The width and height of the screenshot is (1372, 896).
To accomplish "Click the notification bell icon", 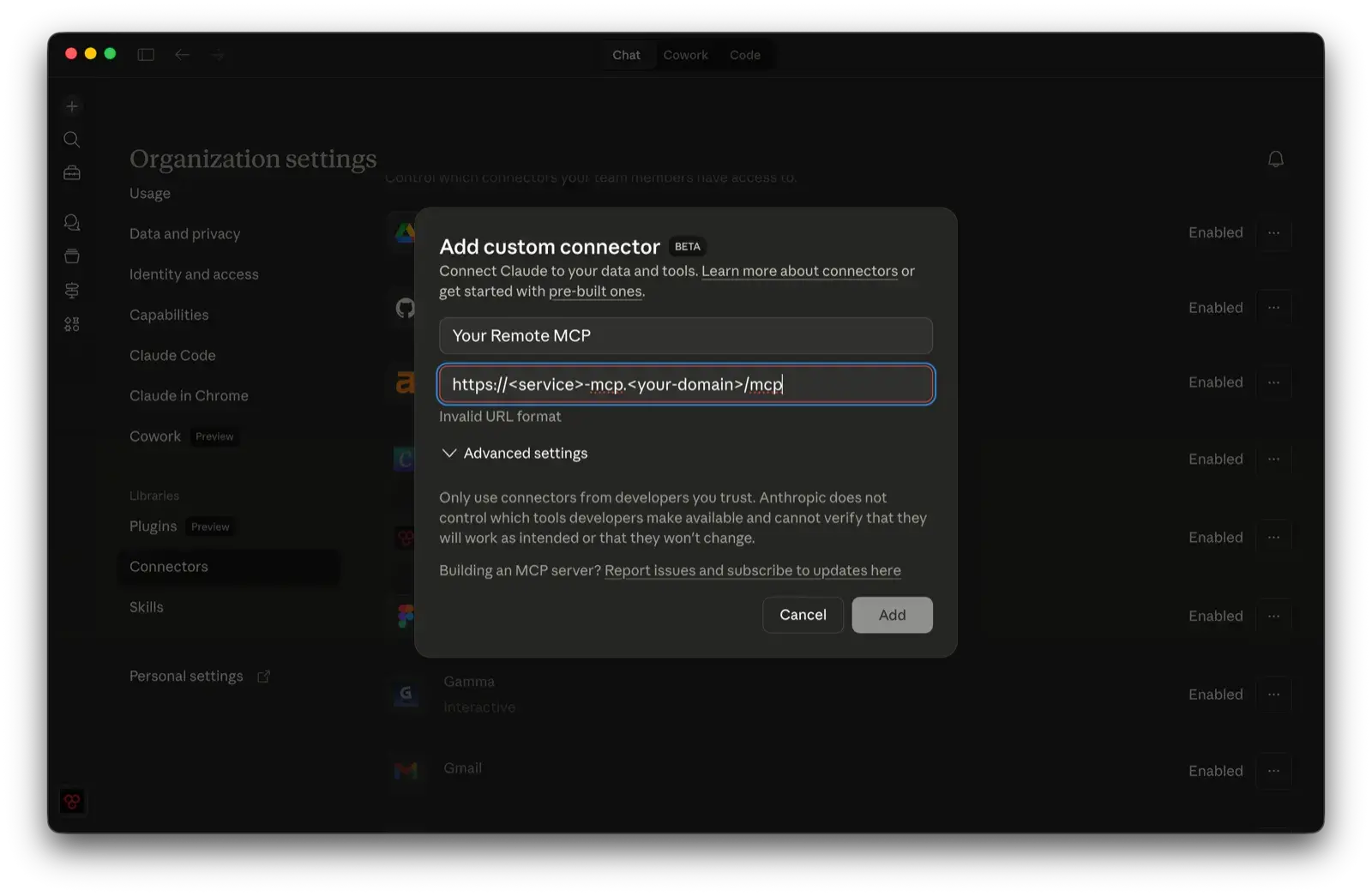I will pos(1275,159).
